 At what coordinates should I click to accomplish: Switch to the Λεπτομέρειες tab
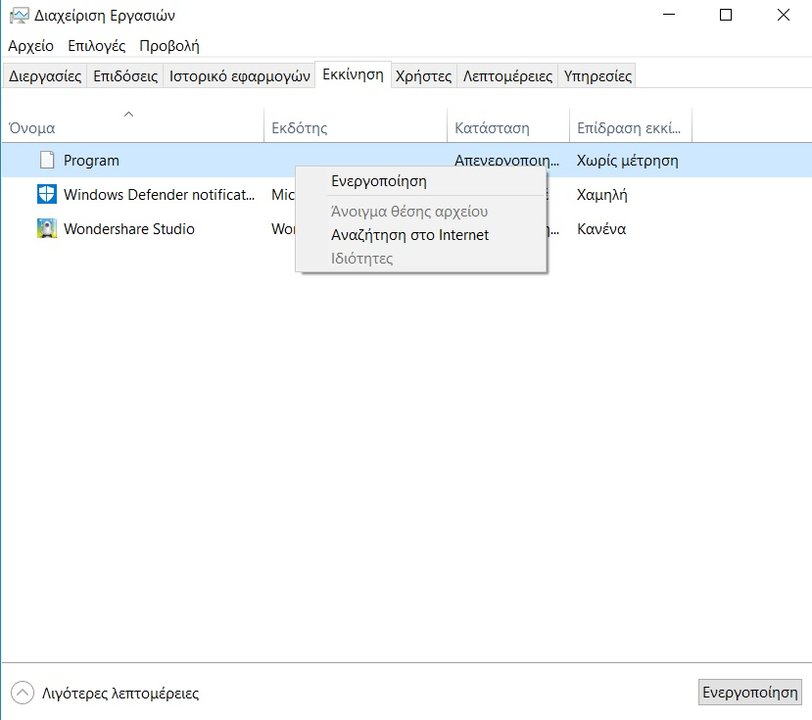click(x=507, y=76)
